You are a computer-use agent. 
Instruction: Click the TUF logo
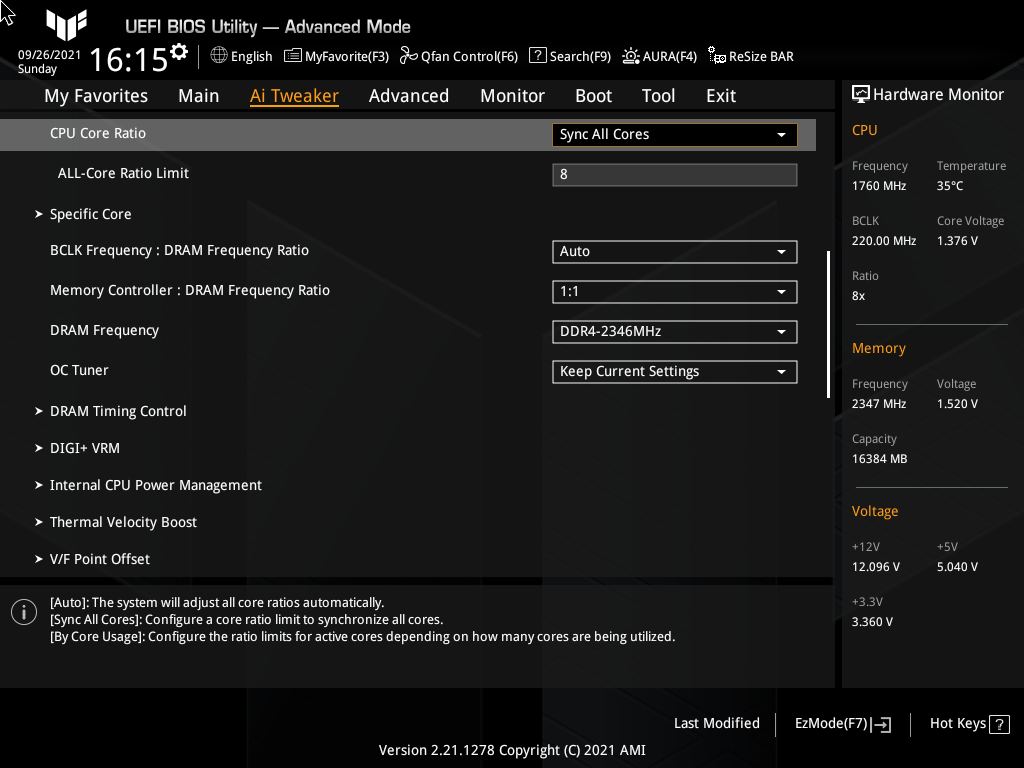[66, 24]
